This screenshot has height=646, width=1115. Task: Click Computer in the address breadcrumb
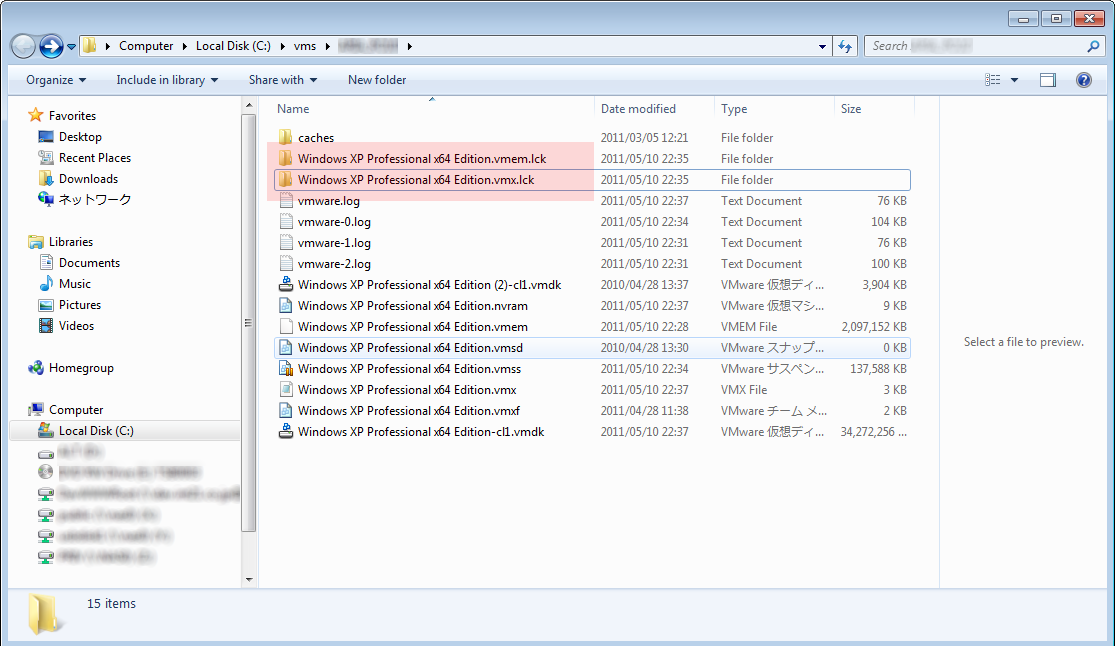[146, 46]
